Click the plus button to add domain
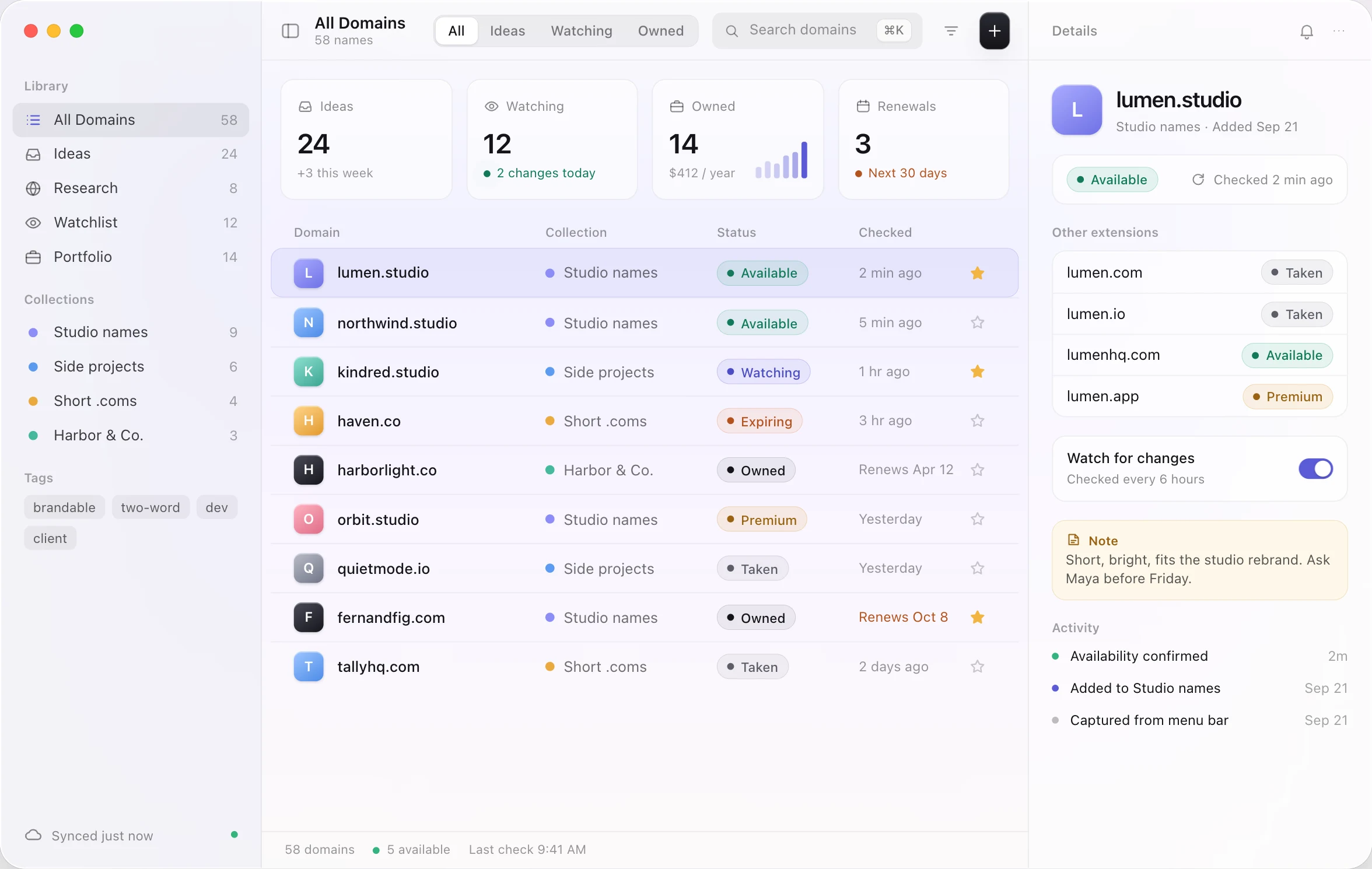This screenshot has width=1372, height=869. pos(995,31)
